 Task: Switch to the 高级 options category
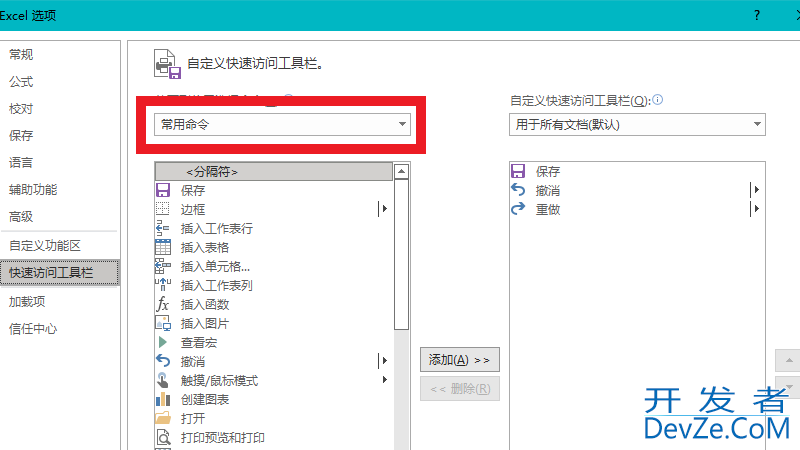click(x=21, y=216)
